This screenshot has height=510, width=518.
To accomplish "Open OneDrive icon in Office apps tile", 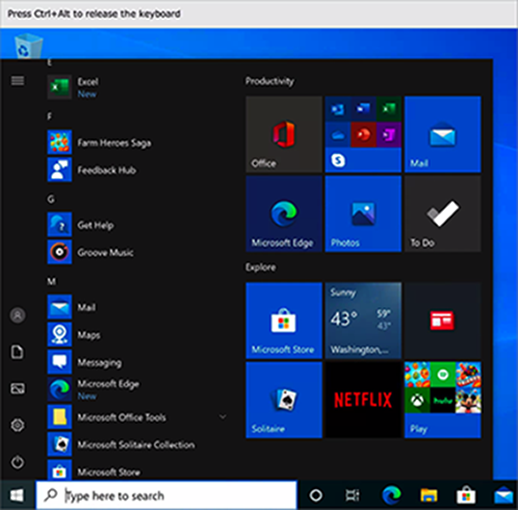I will pos(338,135).
